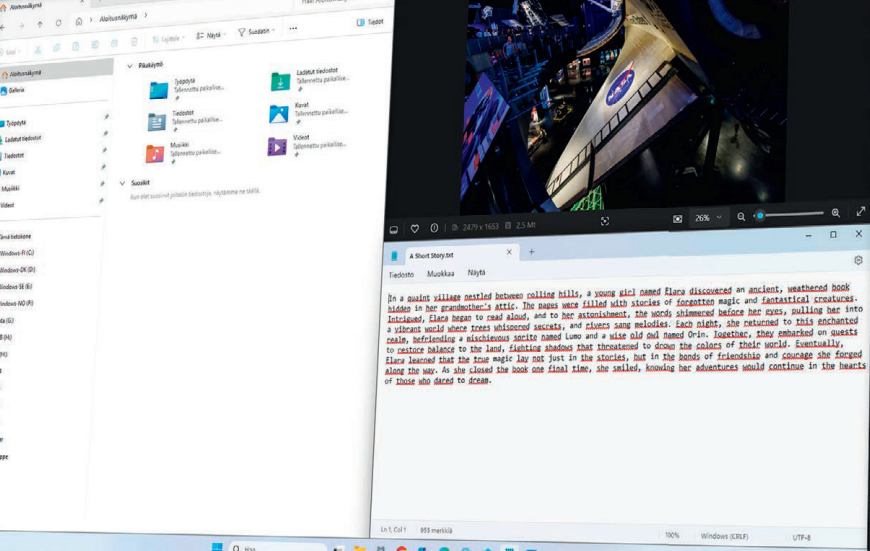Enter fullscreen in Photos viewer
This screenshot has height=551, width=870.
(861, 211)
